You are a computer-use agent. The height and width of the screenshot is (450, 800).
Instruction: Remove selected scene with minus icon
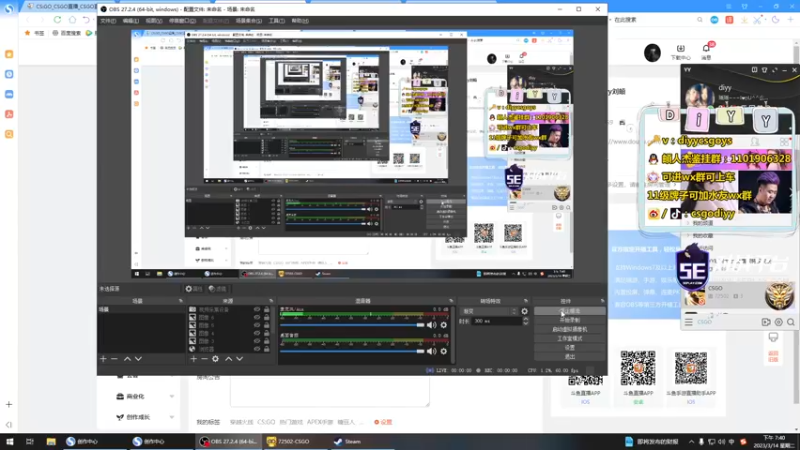tap(114, 359)
